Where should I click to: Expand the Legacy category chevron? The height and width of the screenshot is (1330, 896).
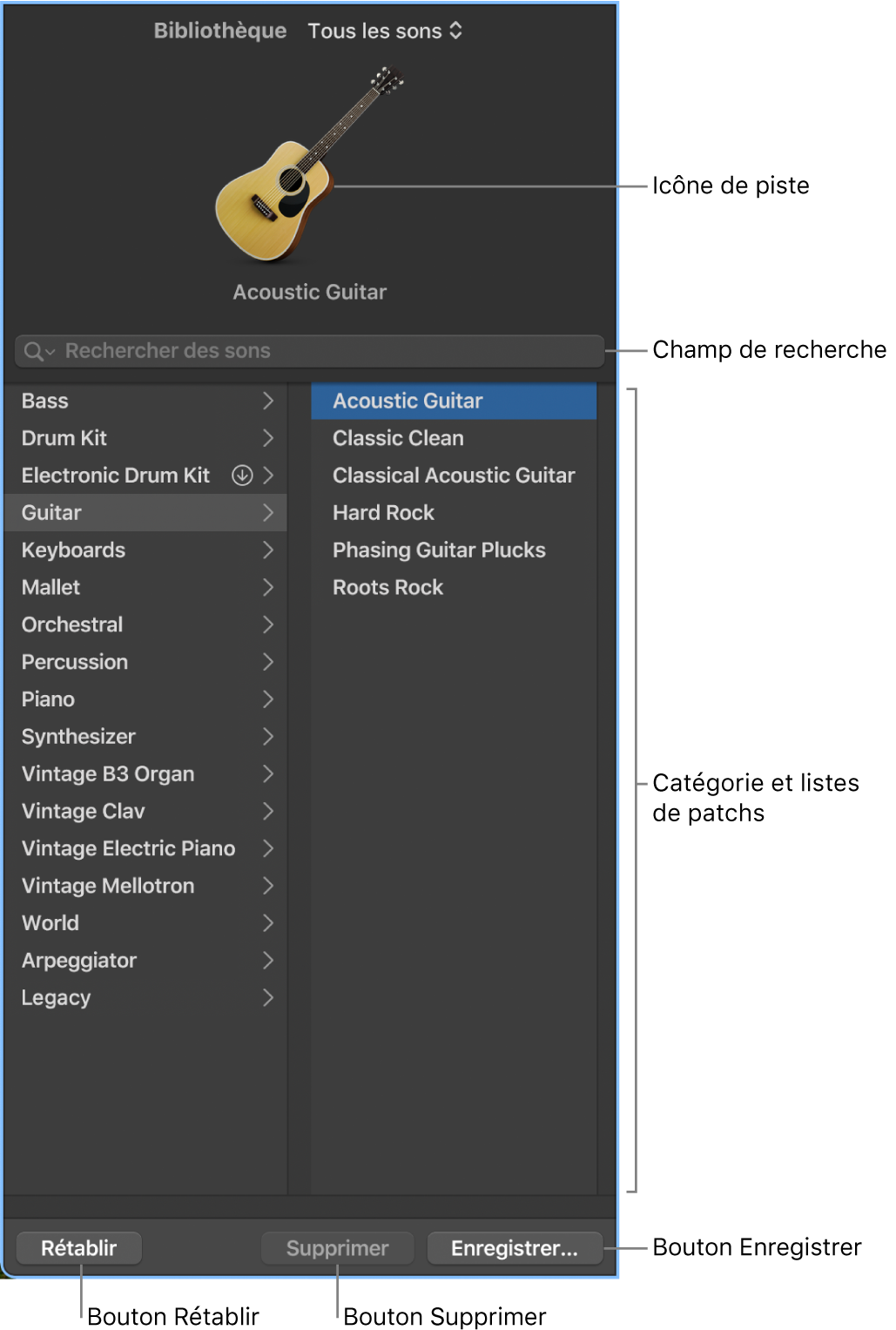pyautogui.click(x=268, y=998)
